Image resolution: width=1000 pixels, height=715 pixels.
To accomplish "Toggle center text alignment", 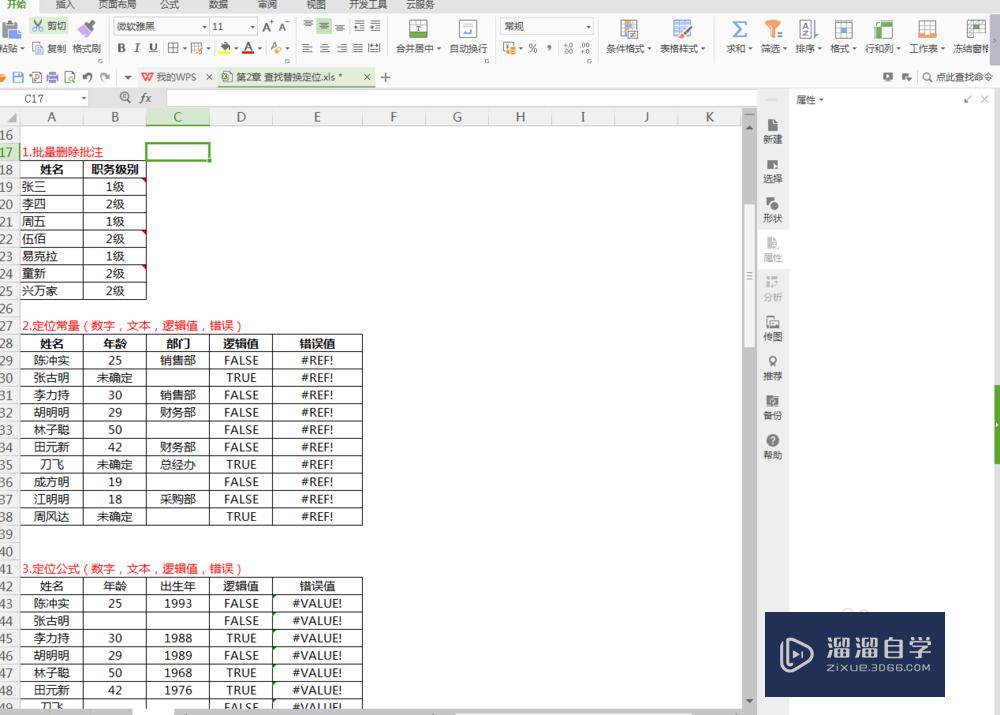I will [x=325, y=48].
